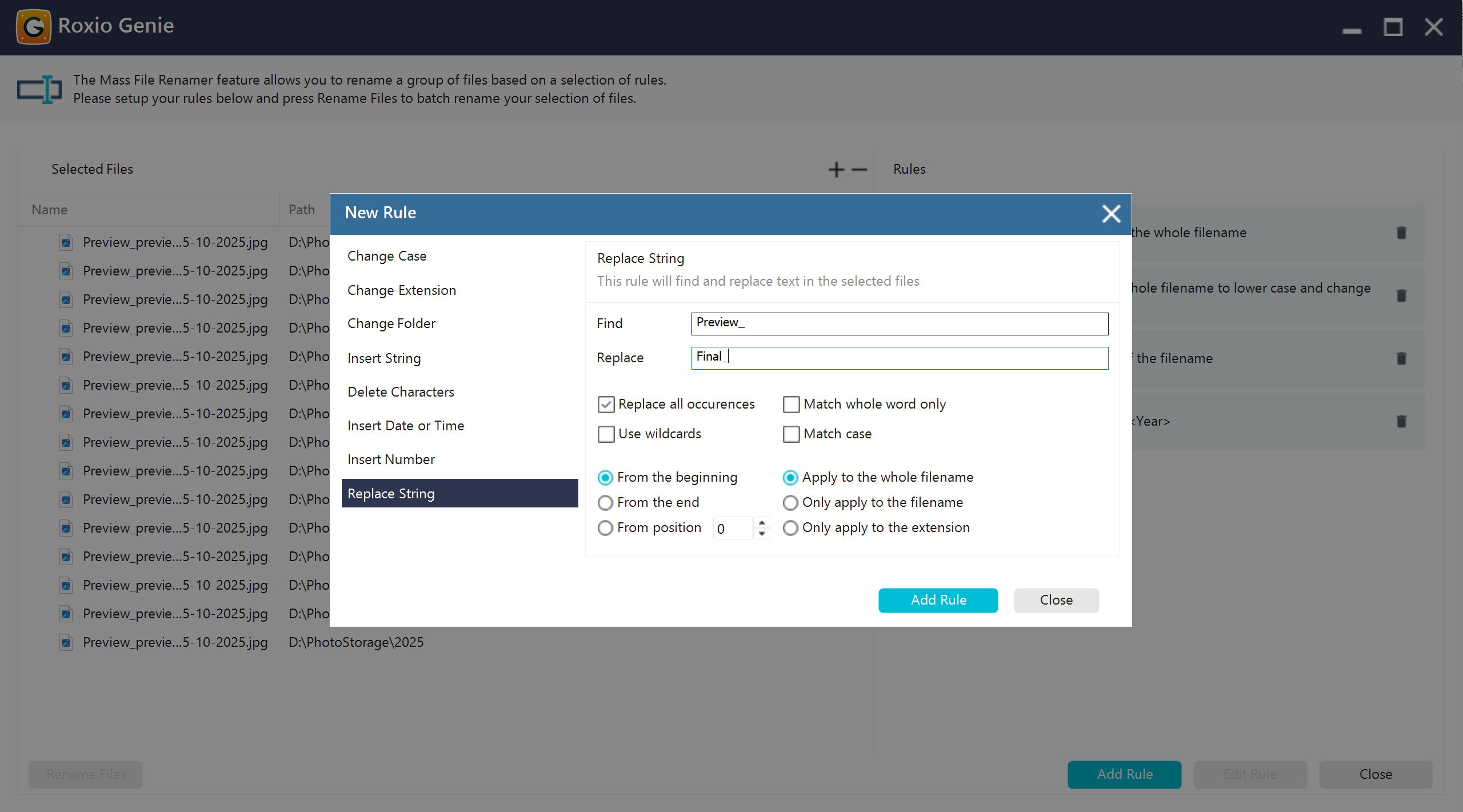Viewport: 1463px width, 812px height.
Task: Click the plus icon to add files
Action: click(836, 170)
